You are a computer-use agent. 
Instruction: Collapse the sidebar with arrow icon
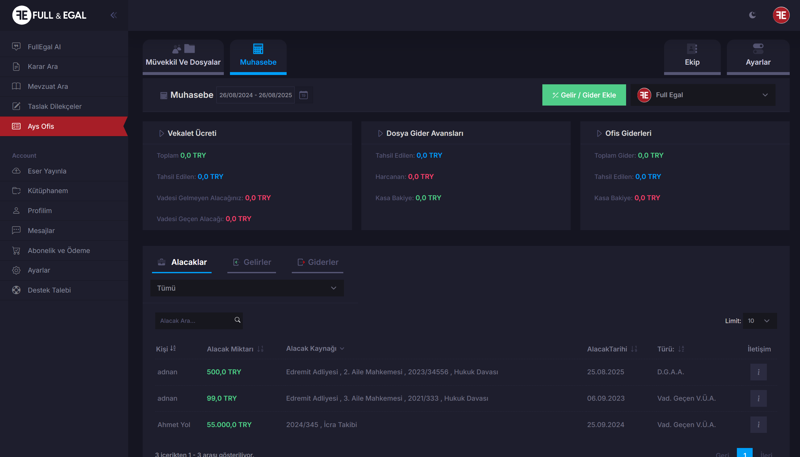click(113, 15)
